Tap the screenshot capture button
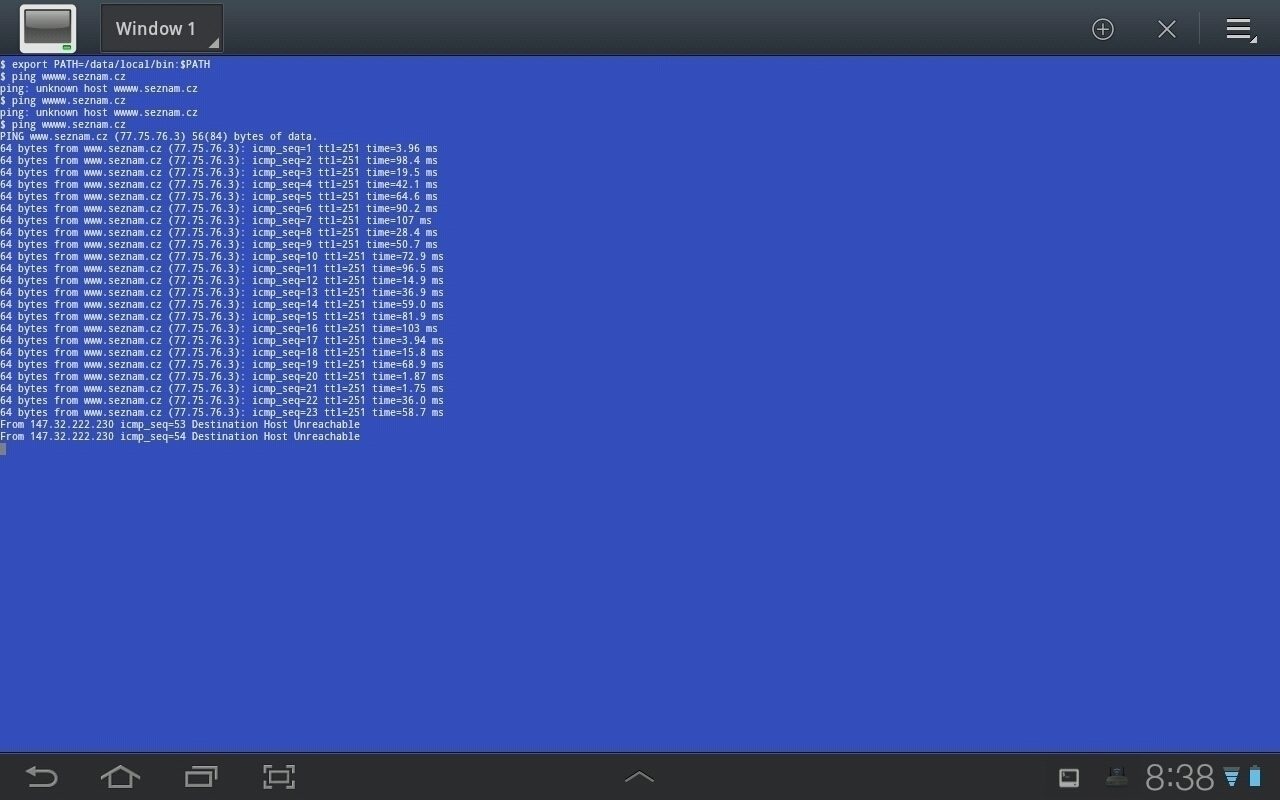The width and height of the screenshot is (1280, 800). coord(279,777)
